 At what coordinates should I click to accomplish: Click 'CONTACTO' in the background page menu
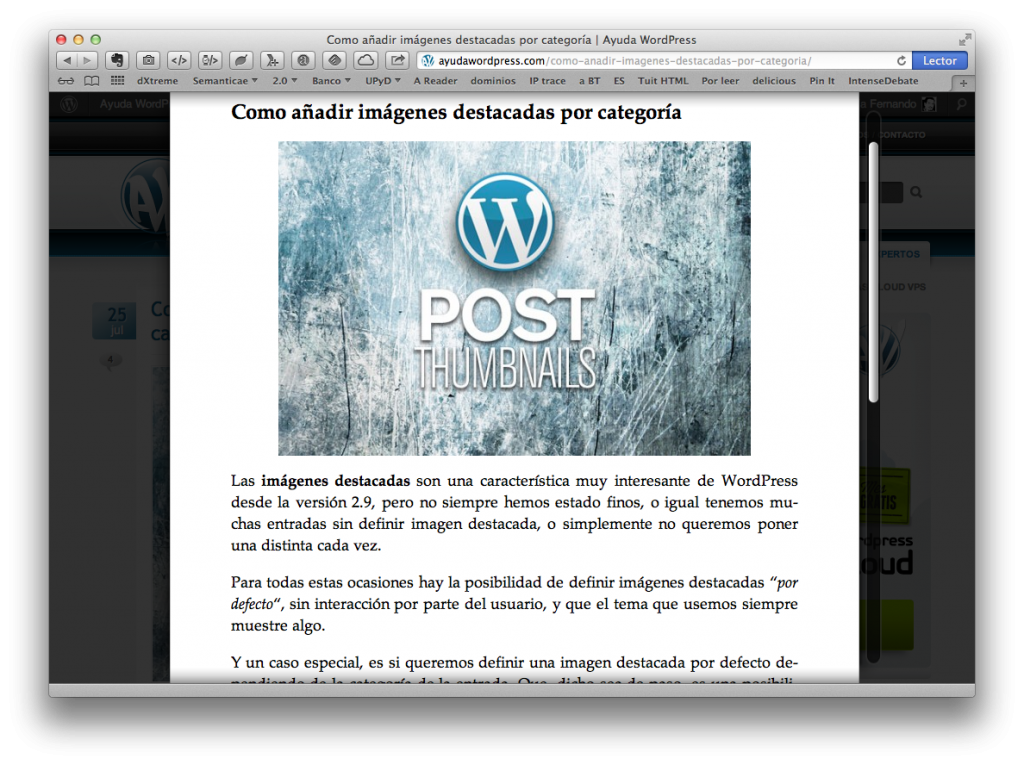point(901,135)
